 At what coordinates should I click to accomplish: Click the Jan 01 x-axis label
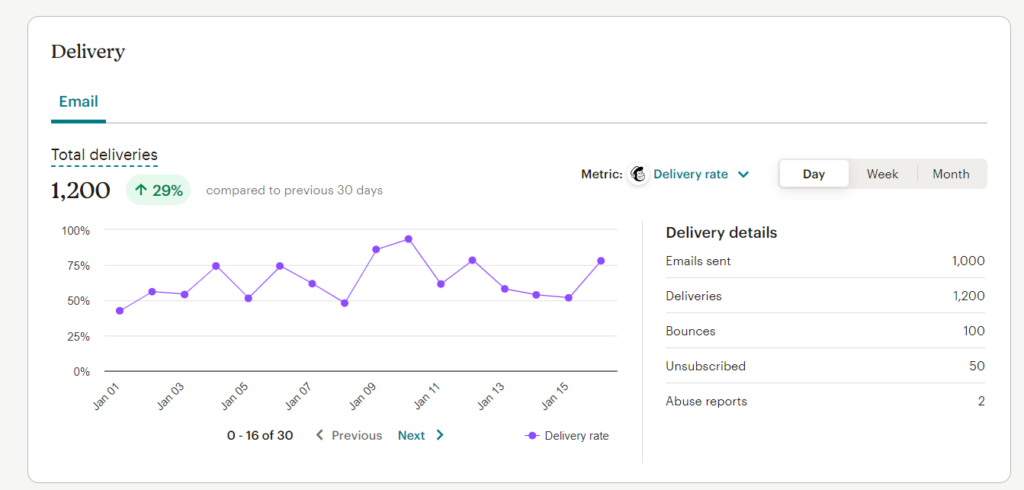[x=106, y=396]
